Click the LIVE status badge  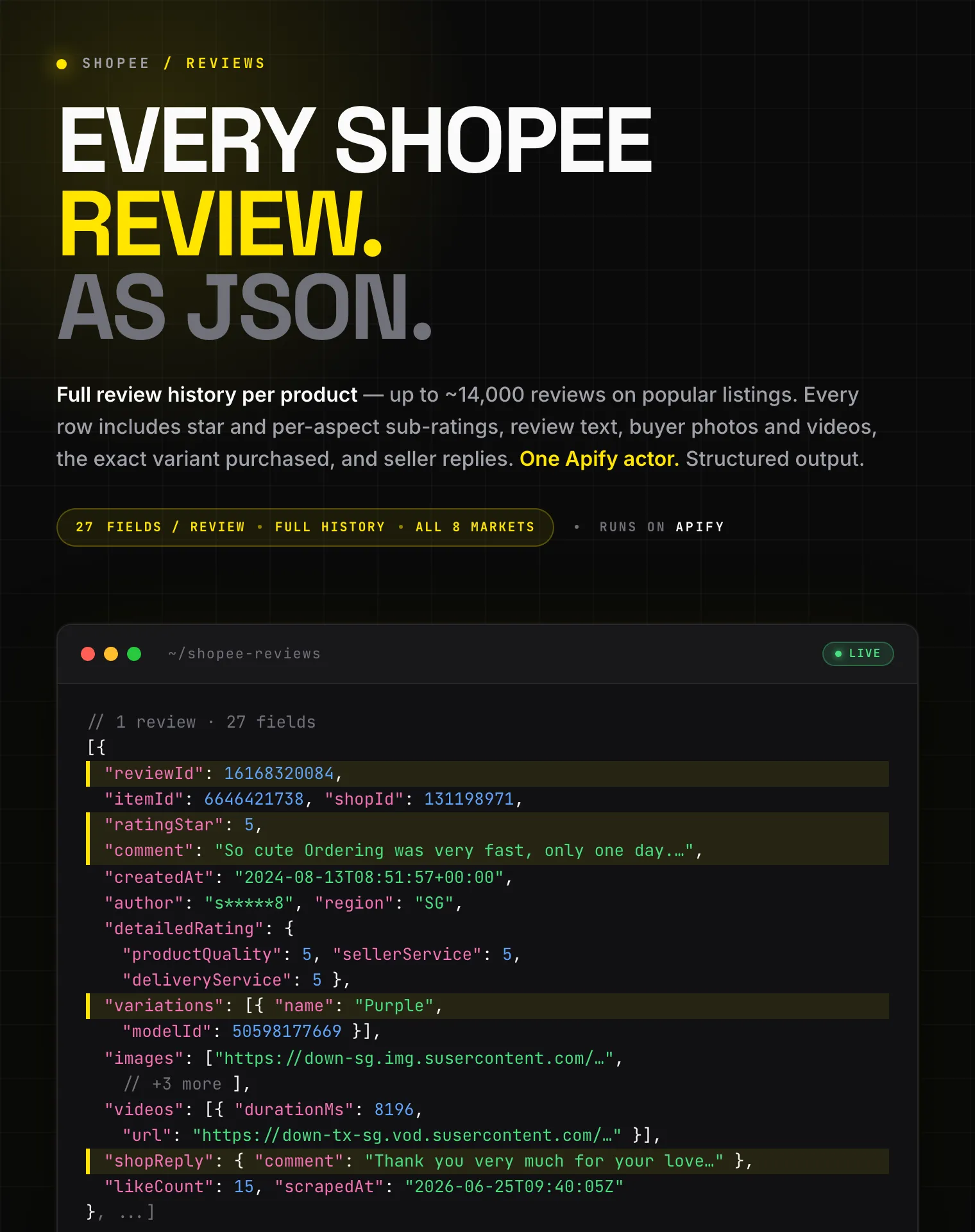(858, 654)
